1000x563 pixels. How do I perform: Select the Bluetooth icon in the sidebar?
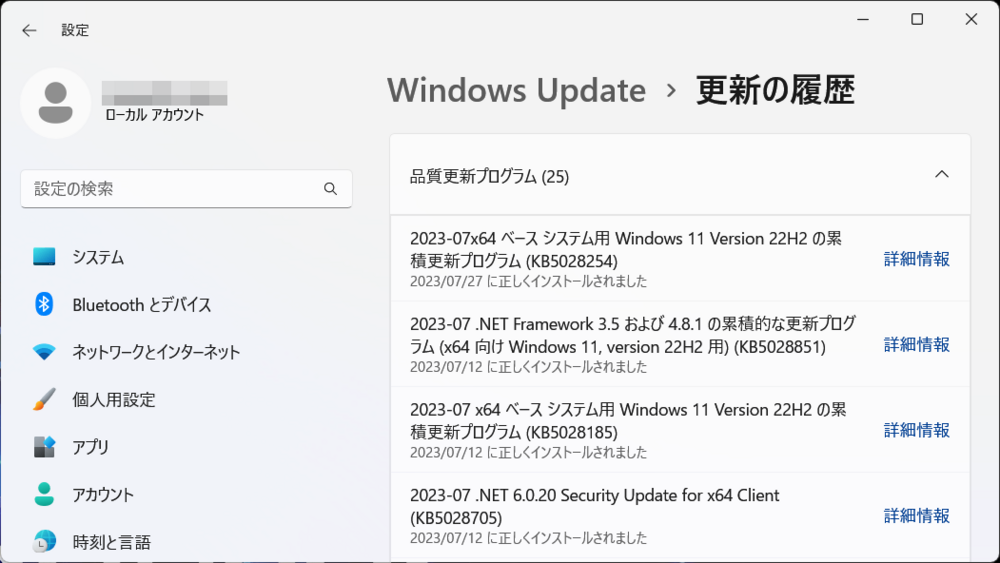pyautogui.click(x=44, y=304)
